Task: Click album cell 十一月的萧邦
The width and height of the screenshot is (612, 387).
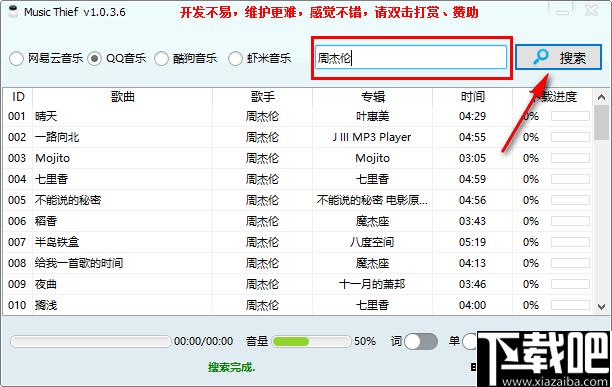Action: (x=372, y=284)
